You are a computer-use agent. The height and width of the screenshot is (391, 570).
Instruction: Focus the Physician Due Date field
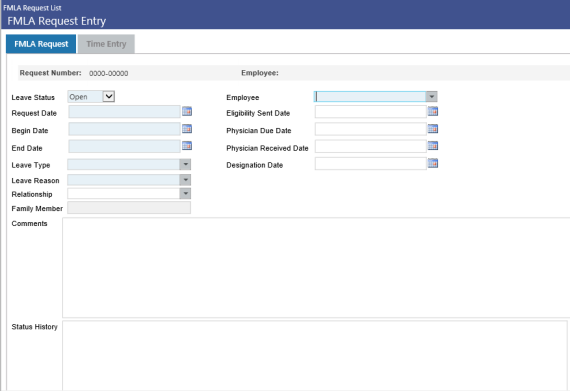coord(370,129)
